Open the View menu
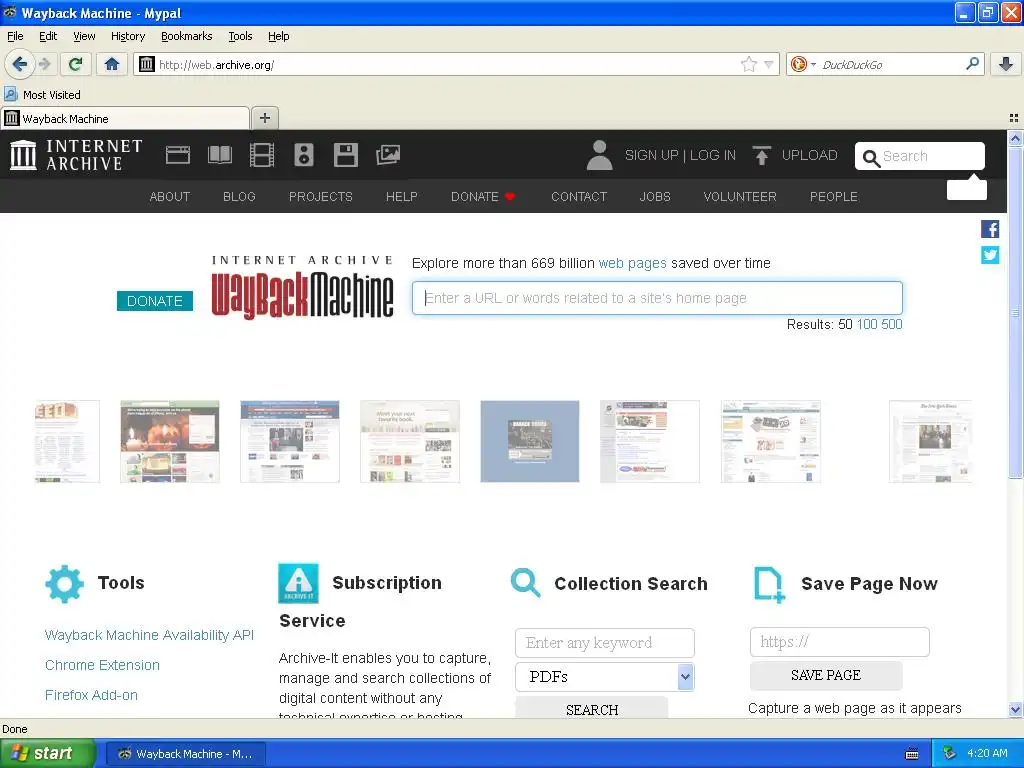 click(x=84, y=36)
